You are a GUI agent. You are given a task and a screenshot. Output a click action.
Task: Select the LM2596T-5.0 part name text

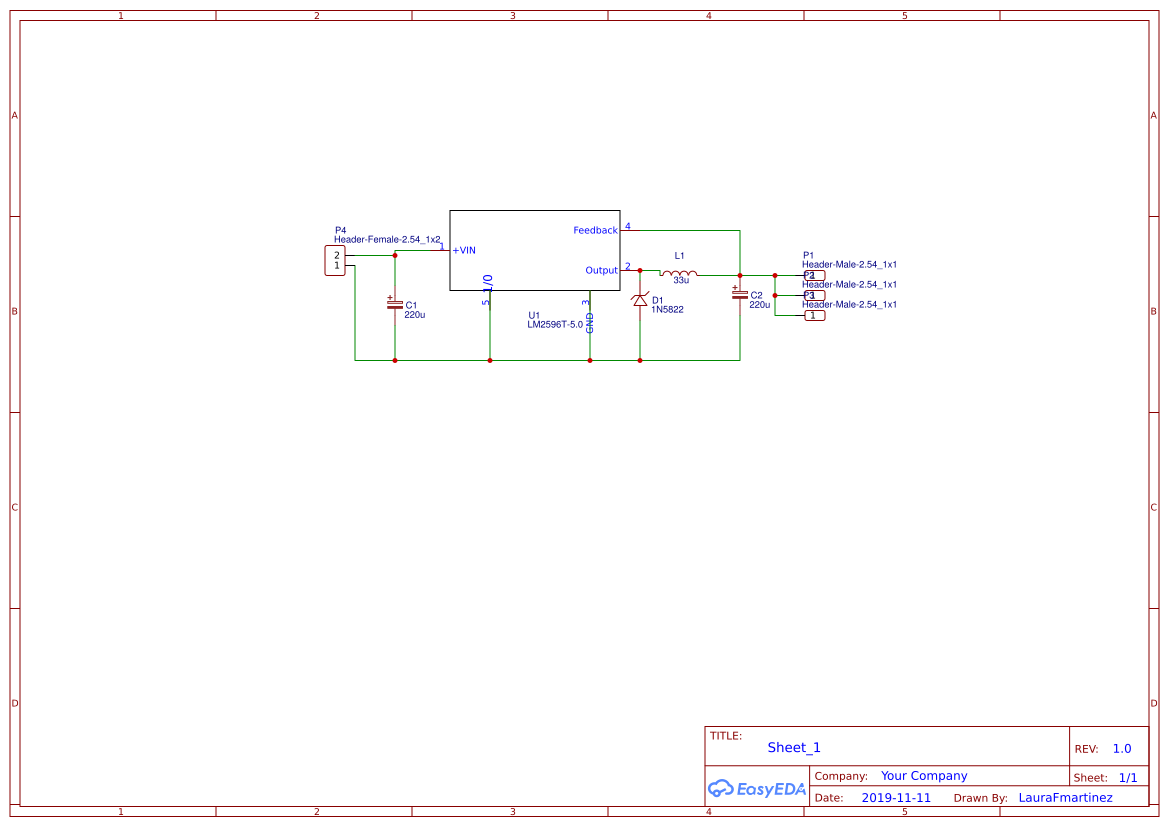[x=555, y=325]
